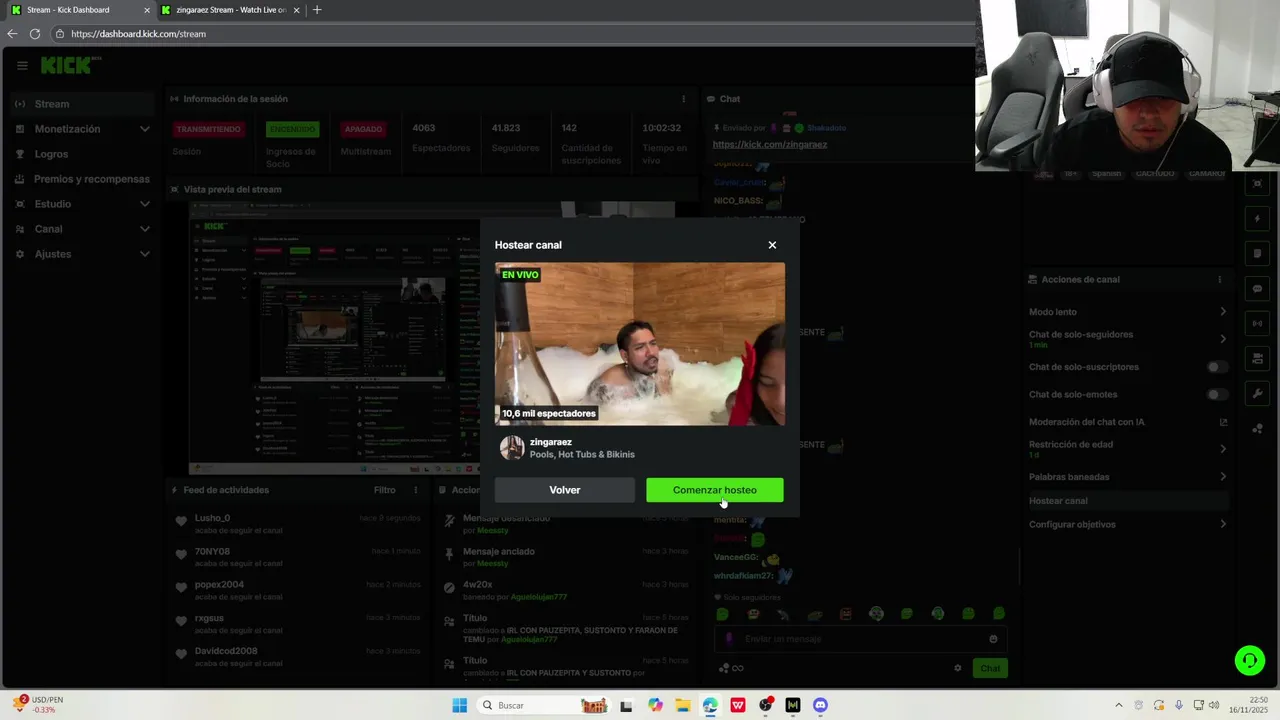Toggle Chat de solo-suscriptores switch

tap(1216, 367)
